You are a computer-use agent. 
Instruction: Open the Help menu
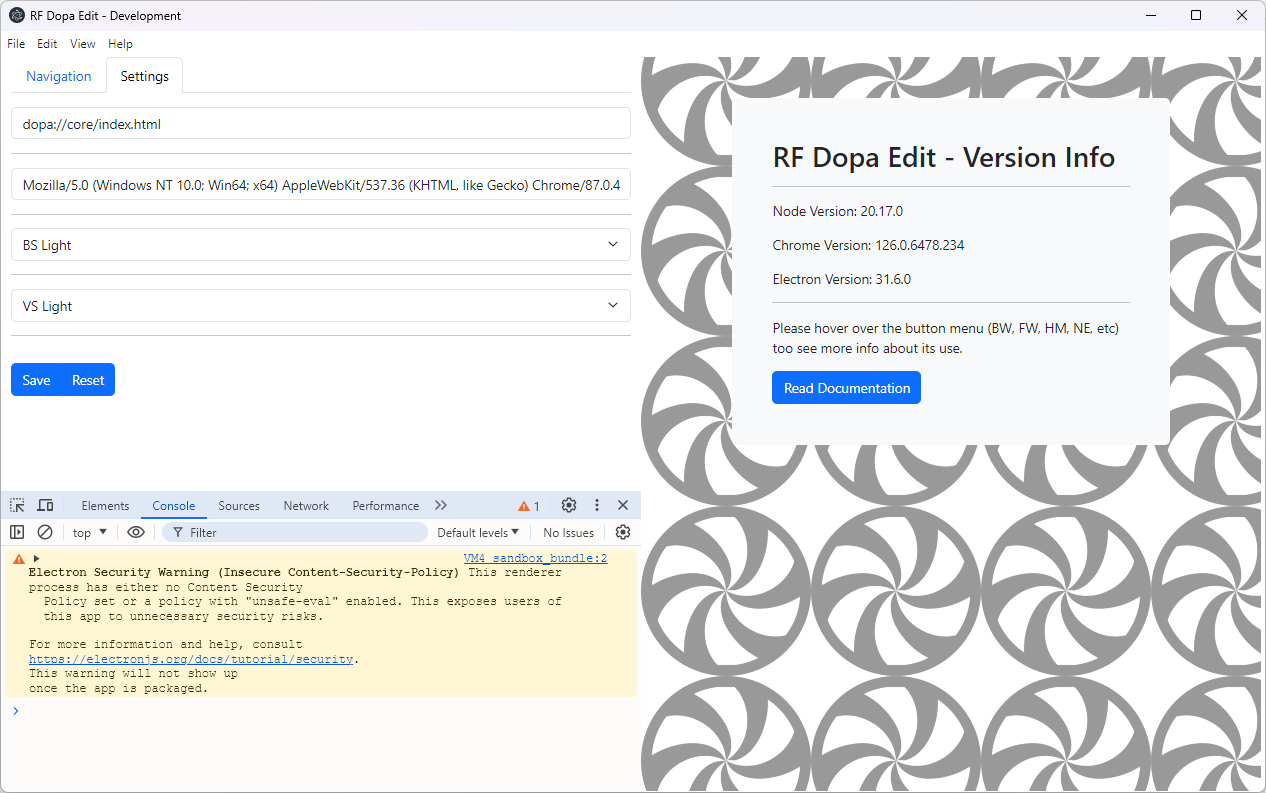click(120, 44)
